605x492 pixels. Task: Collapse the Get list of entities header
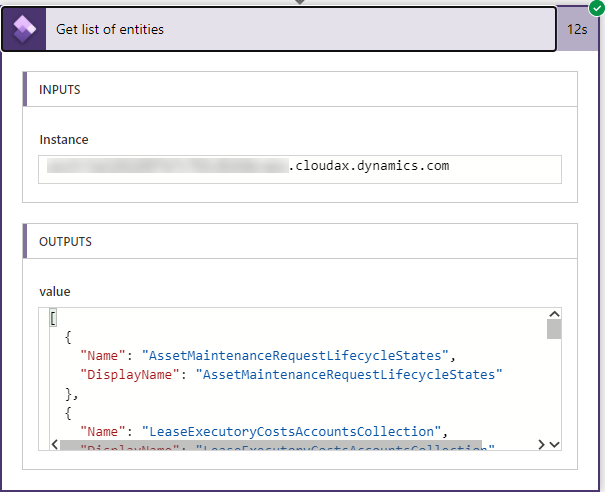pos(279,29)
